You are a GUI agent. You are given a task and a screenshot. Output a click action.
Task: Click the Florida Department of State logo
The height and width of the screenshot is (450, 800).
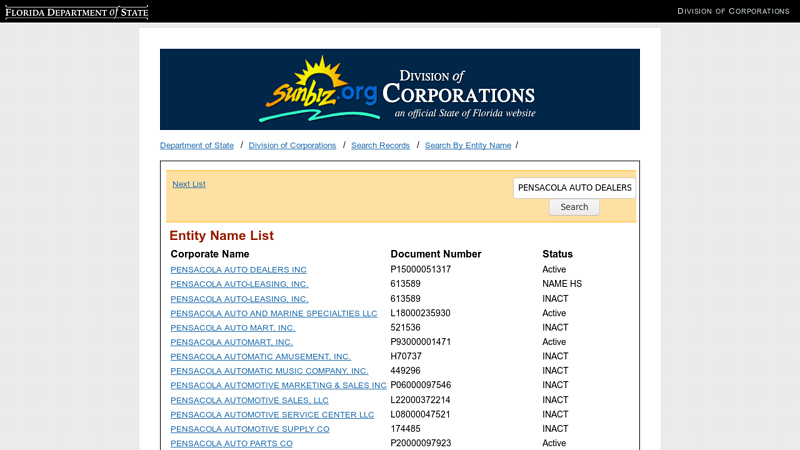pos(77,12)
